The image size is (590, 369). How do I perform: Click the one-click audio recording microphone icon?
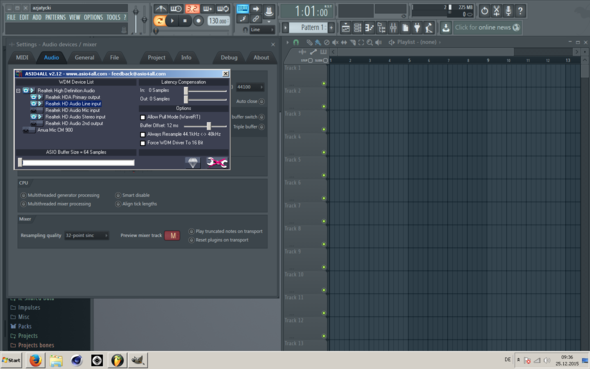click(x=508, y=11)
